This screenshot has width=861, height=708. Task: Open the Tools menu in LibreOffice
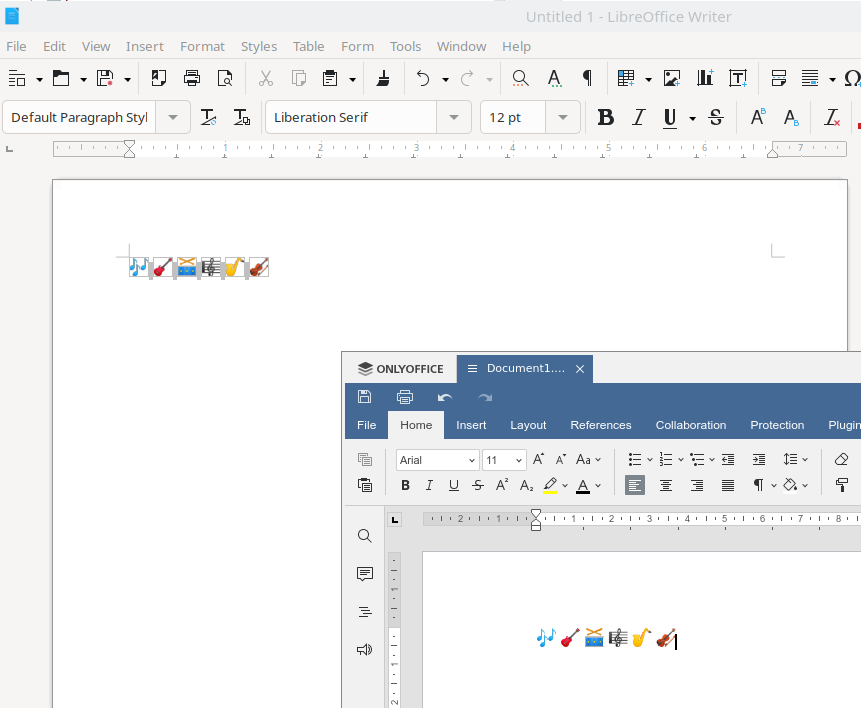tap(405, 47)
